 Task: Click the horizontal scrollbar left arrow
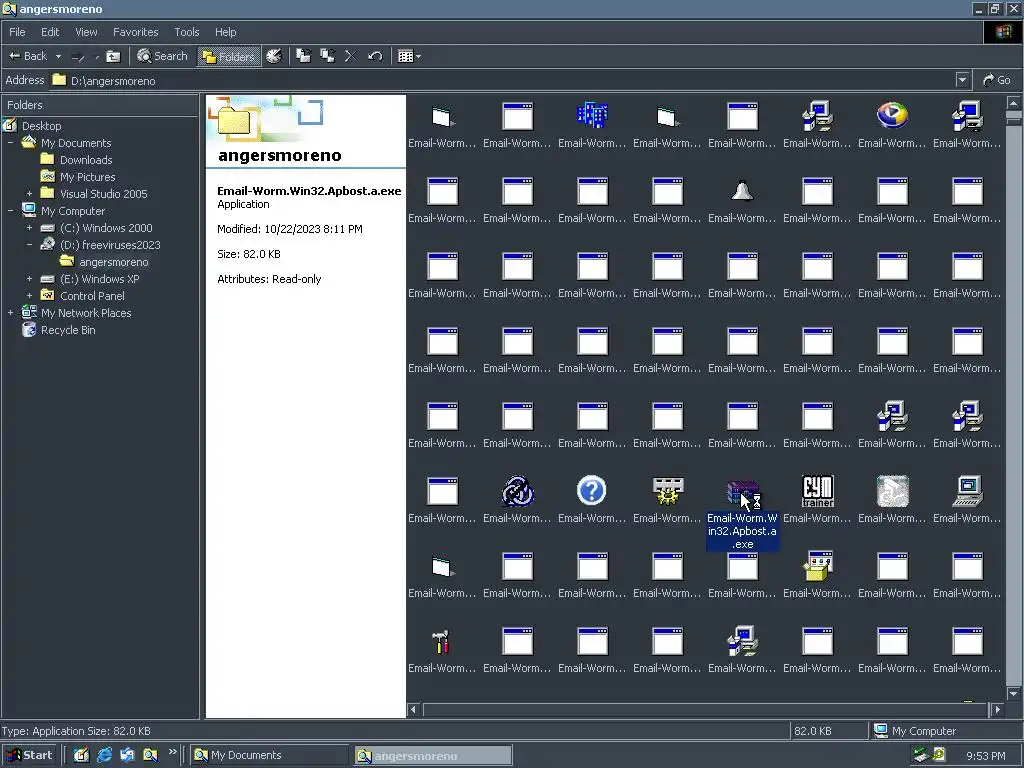tap(413, 709)
